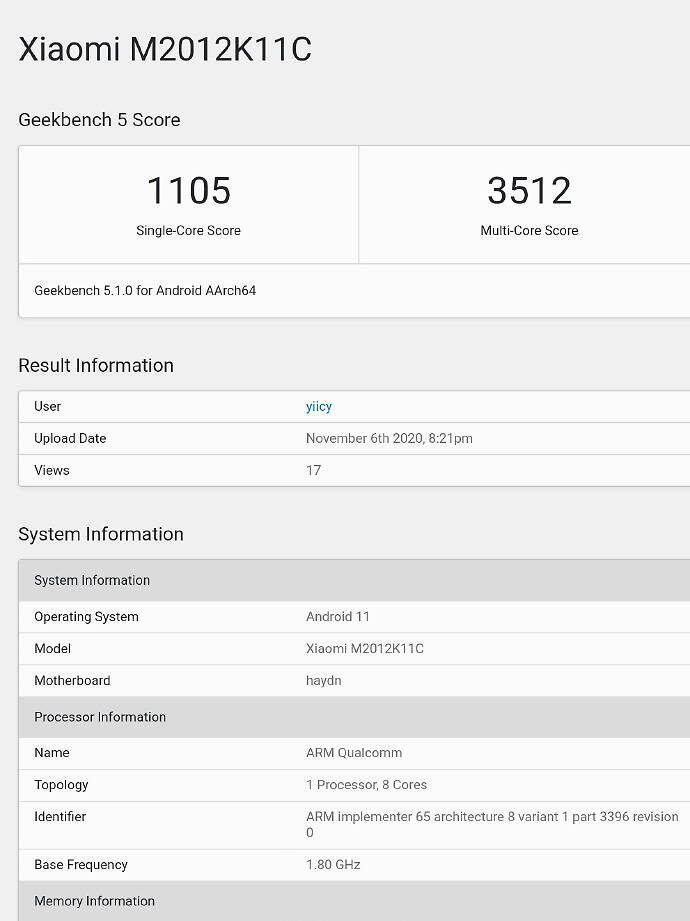Image resolution: width=690 pixels, height=921 pixels.
Task: Select the Xiaomi M2012K11C page title
Action: pyautogui.click(x=165, y=49)
